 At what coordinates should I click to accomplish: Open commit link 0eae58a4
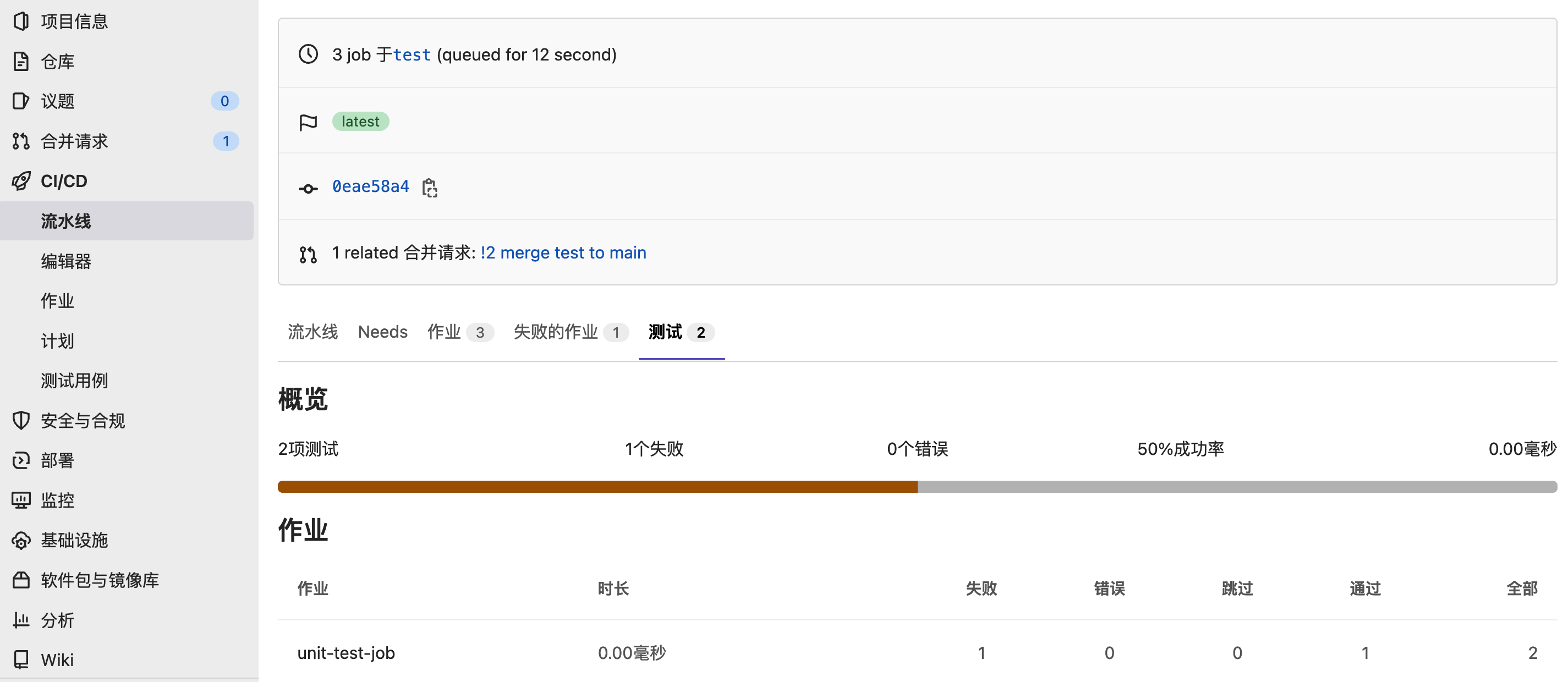[x=370, y=187]
